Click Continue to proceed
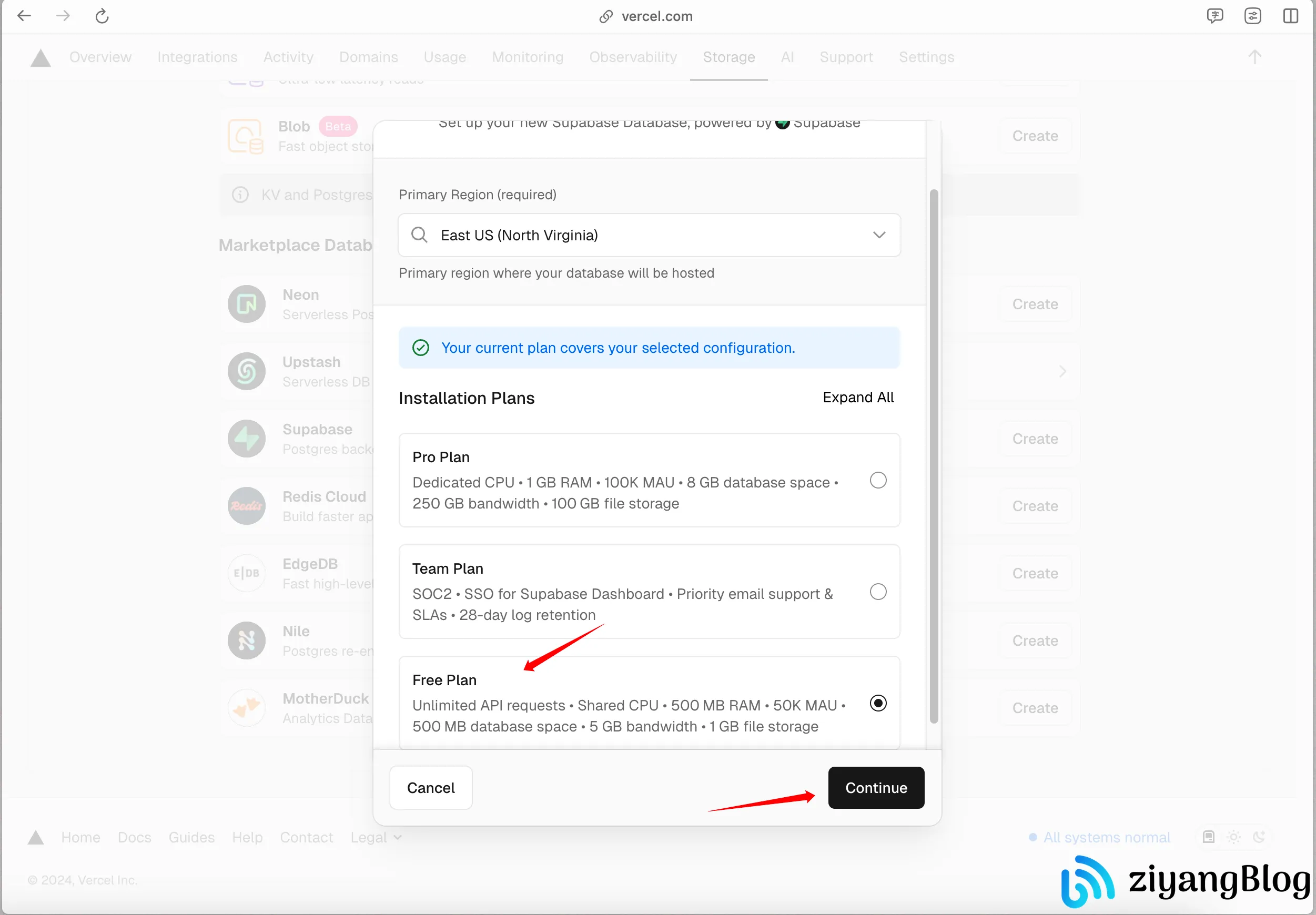 click(x=876, y=788)
